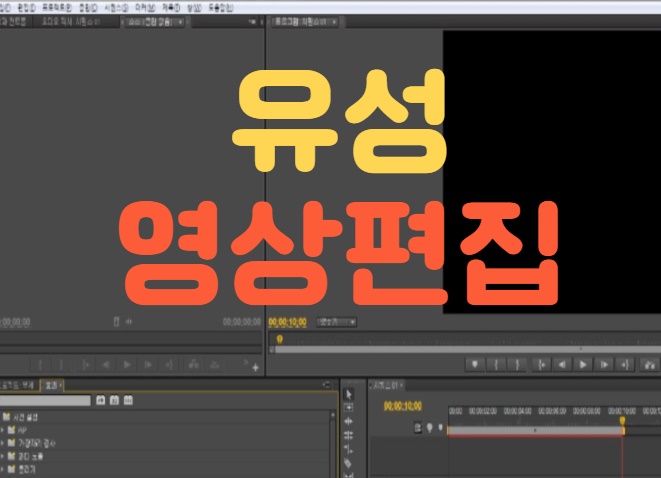Open the Source tab clip dropdown arrow
This screenshot has height=478, width=661.
click(180, 22)
